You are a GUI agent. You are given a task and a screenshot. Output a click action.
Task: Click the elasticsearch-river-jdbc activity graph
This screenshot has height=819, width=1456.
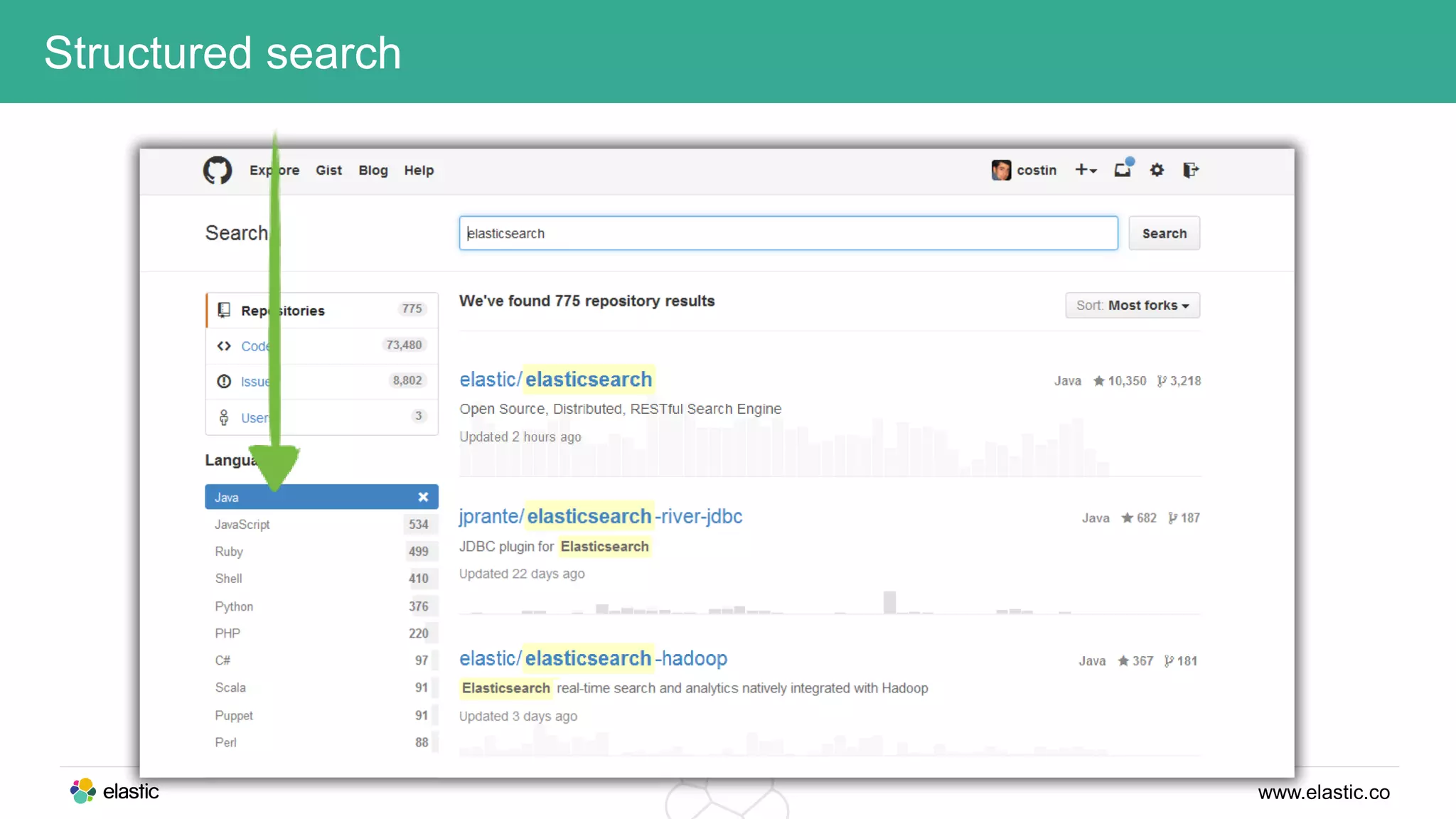[x=830, y=602]
